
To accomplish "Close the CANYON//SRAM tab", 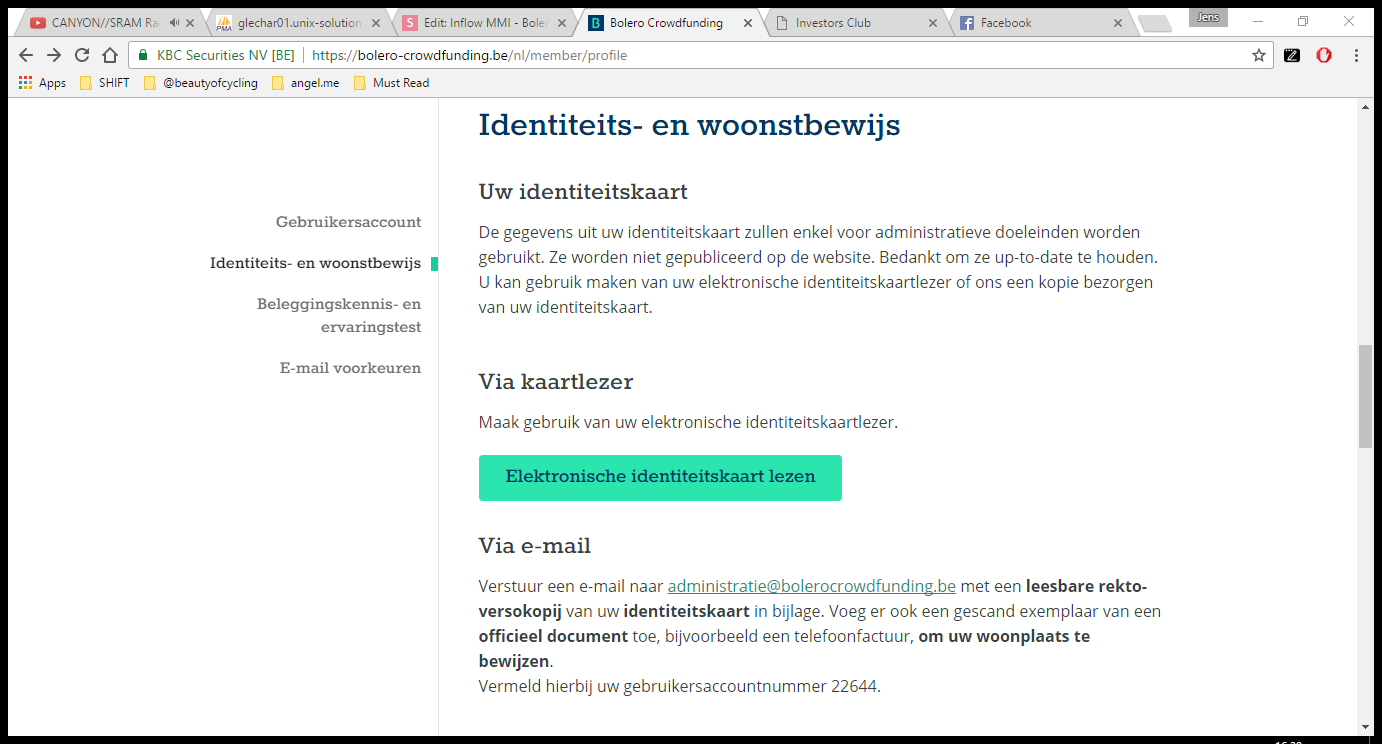I will click(190, 23).
